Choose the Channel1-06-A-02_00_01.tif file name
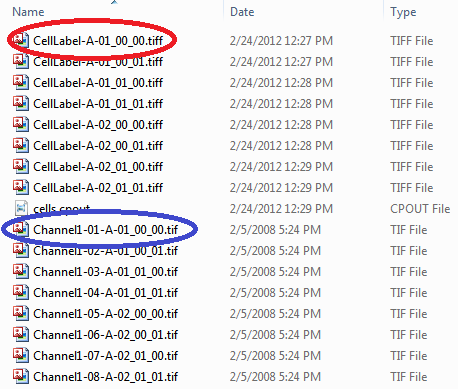Image resolution: width=458 pixels, height=389 pixels. coord(106,335)
